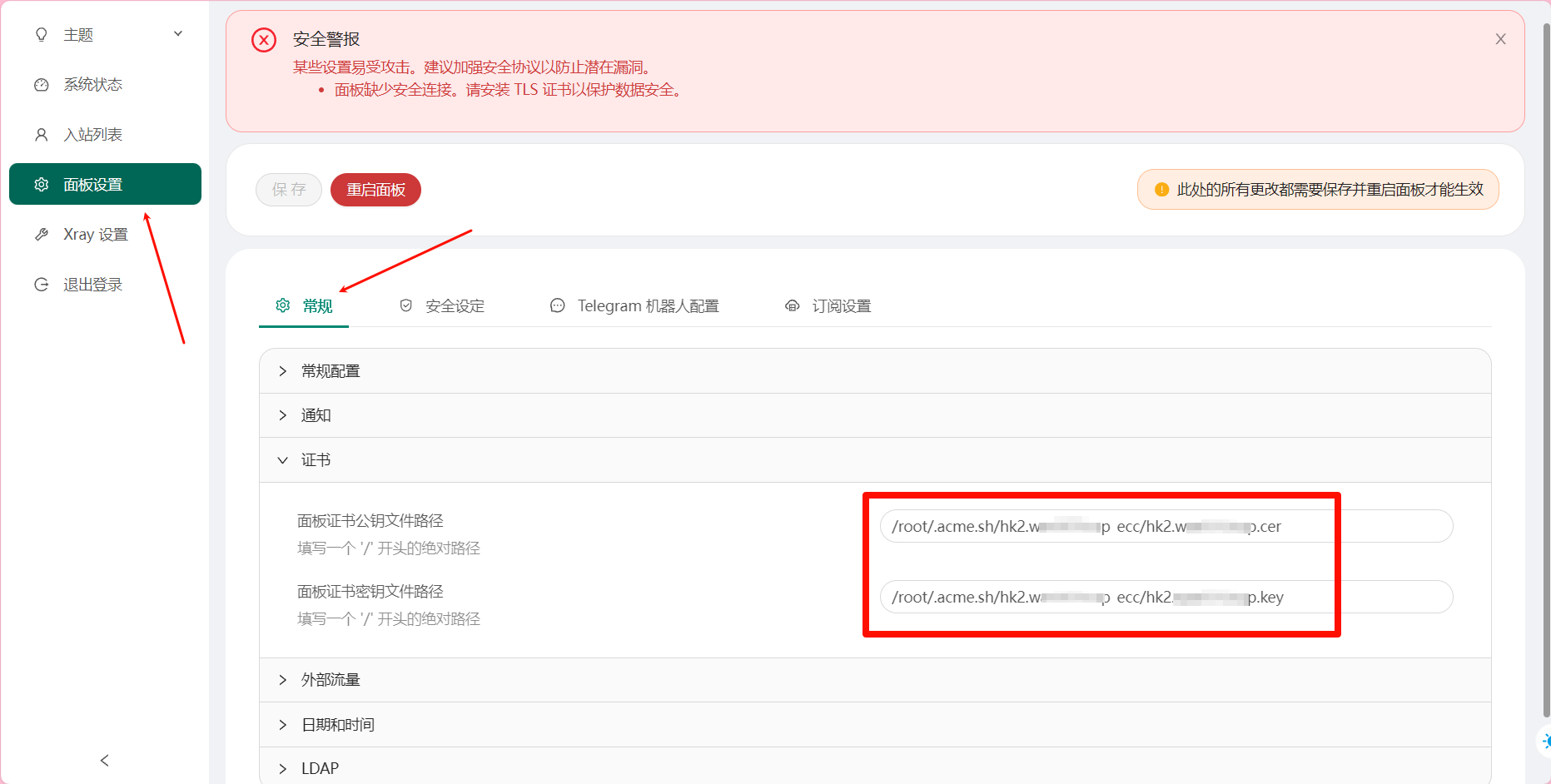Click the wrench icon for Xray settings
This screenshot has width=1551, height=784.
point(41,235)
